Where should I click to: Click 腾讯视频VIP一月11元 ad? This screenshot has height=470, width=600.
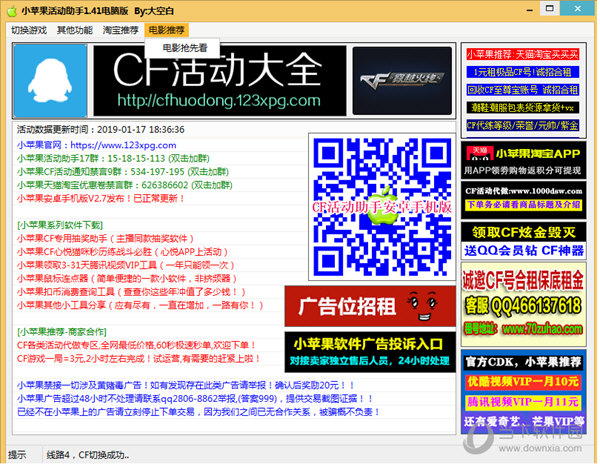[x=523, y=402]
